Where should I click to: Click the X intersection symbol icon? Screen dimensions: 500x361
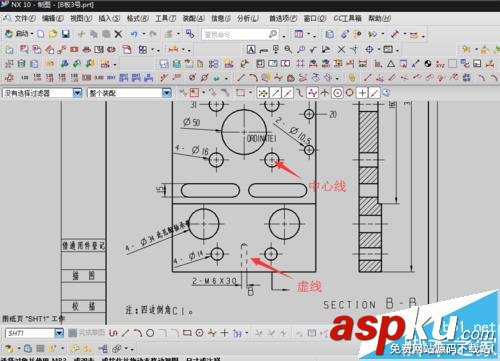[x=341, y=50]
